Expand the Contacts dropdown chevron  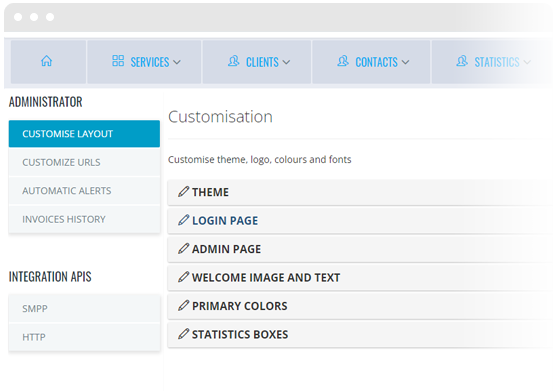point(405,62)
